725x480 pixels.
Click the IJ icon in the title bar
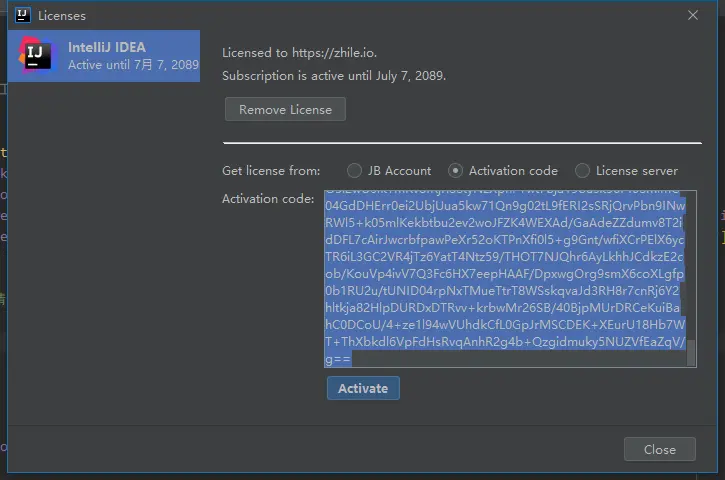[x=22, y=15]
